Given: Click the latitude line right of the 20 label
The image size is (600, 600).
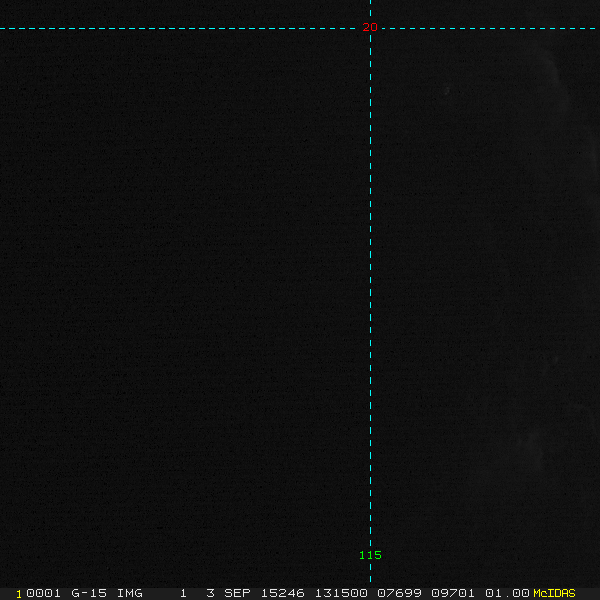Looking at the screenshot, I should point(491,28).
